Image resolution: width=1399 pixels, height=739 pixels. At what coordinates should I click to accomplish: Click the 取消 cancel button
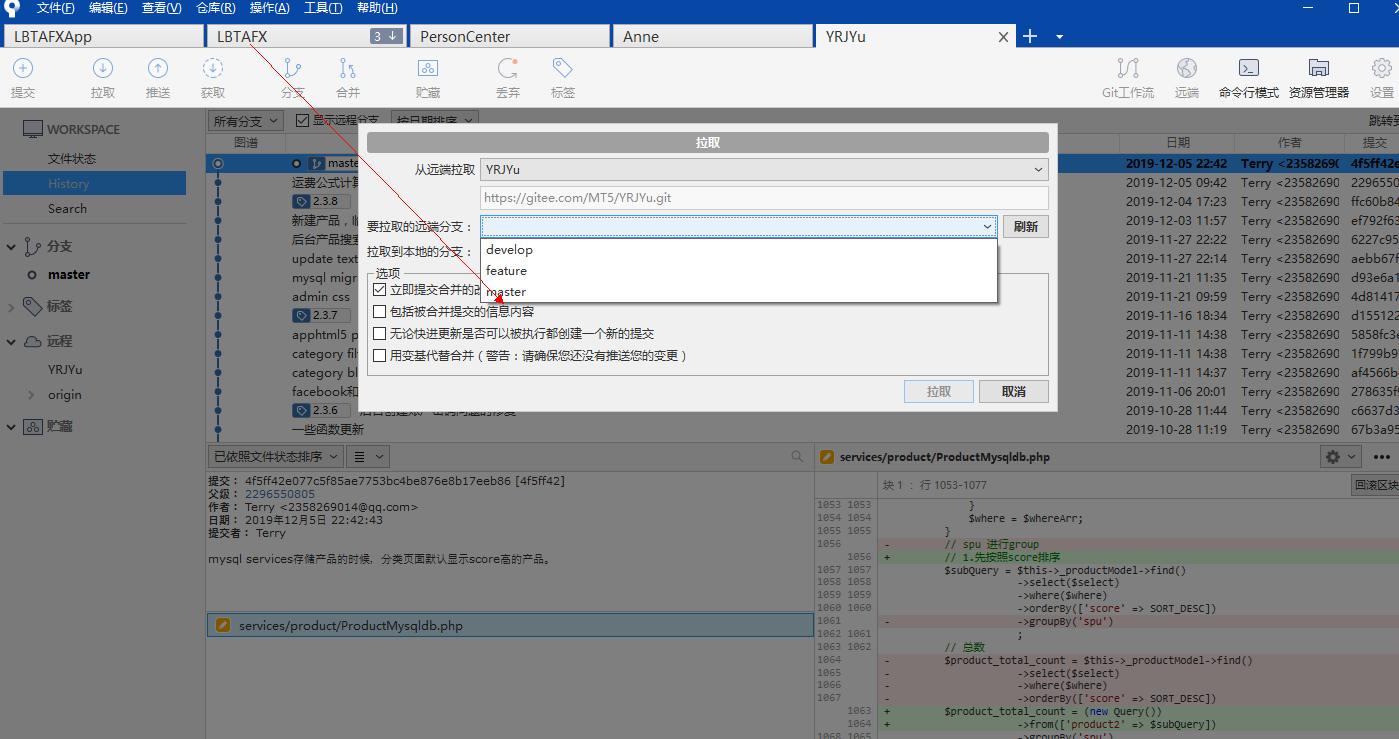pos(1014,392)
